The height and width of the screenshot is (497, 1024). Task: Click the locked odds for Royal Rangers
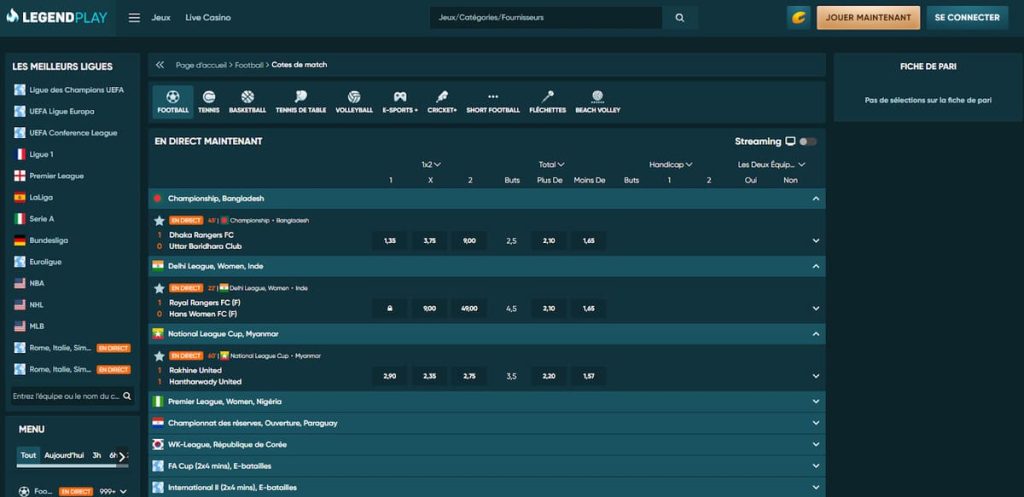pos(390,308)
